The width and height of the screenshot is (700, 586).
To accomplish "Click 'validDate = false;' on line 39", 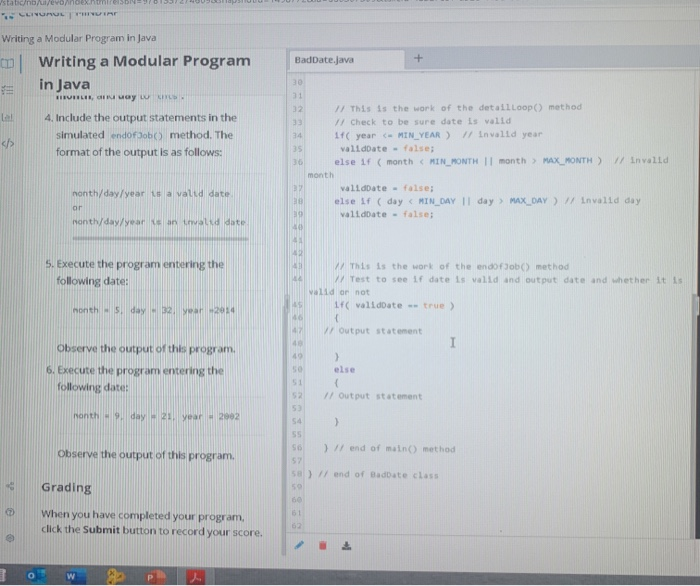I will coord(387,214).
